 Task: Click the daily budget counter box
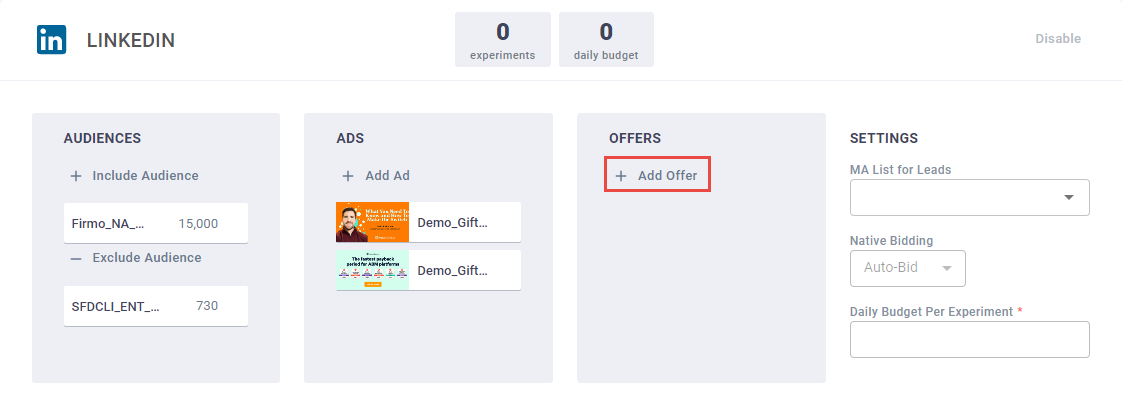(606, 40)
